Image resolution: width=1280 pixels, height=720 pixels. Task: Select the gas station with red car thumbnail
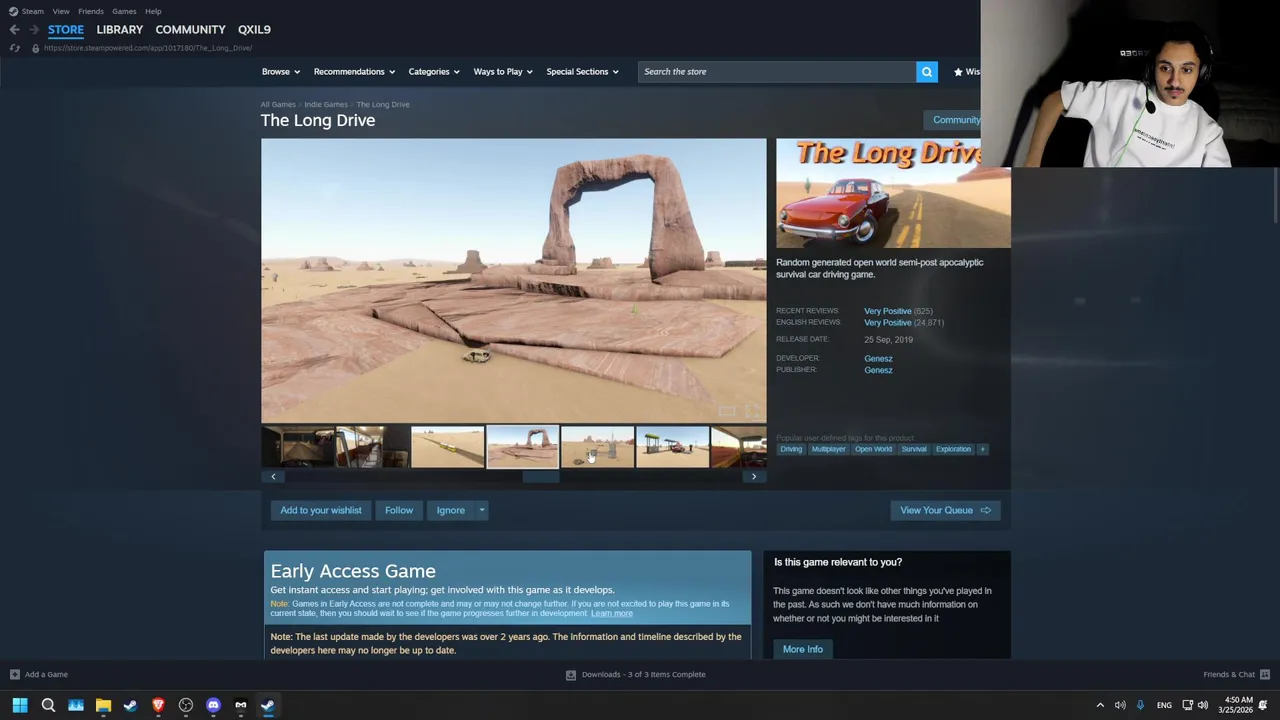(673, 447)
